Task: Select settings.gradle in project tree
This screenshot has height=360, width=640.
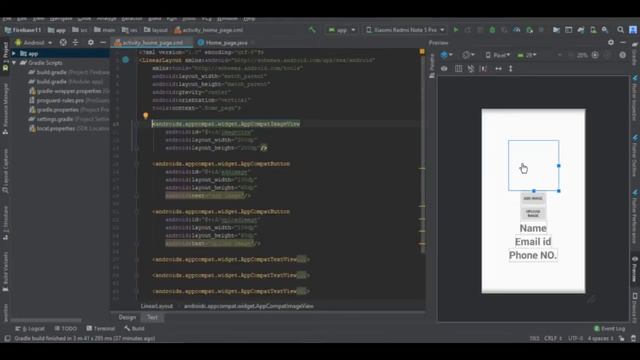Action: [69, 119]
